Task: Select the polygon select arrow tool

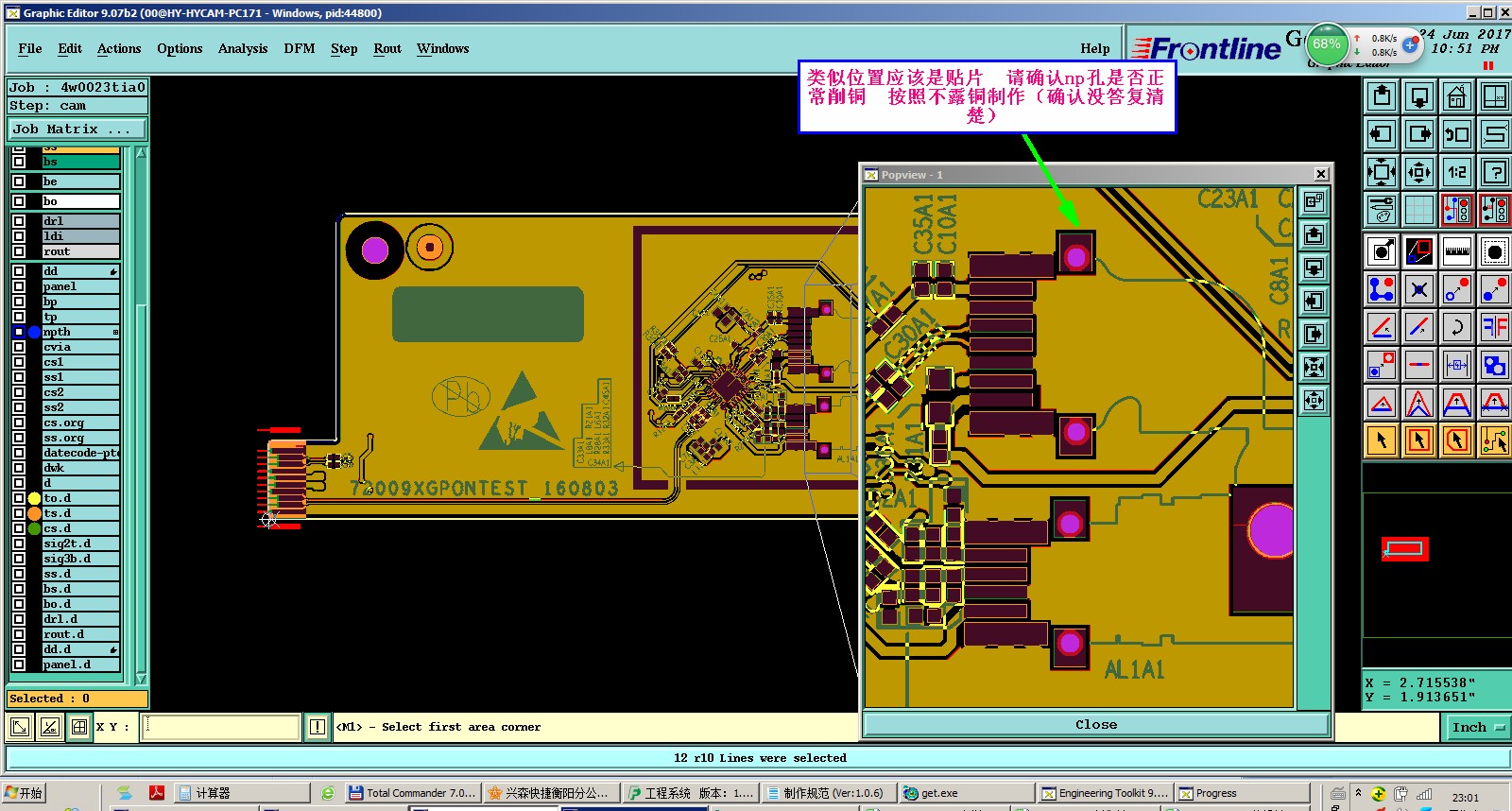Action: [1457, 440]
